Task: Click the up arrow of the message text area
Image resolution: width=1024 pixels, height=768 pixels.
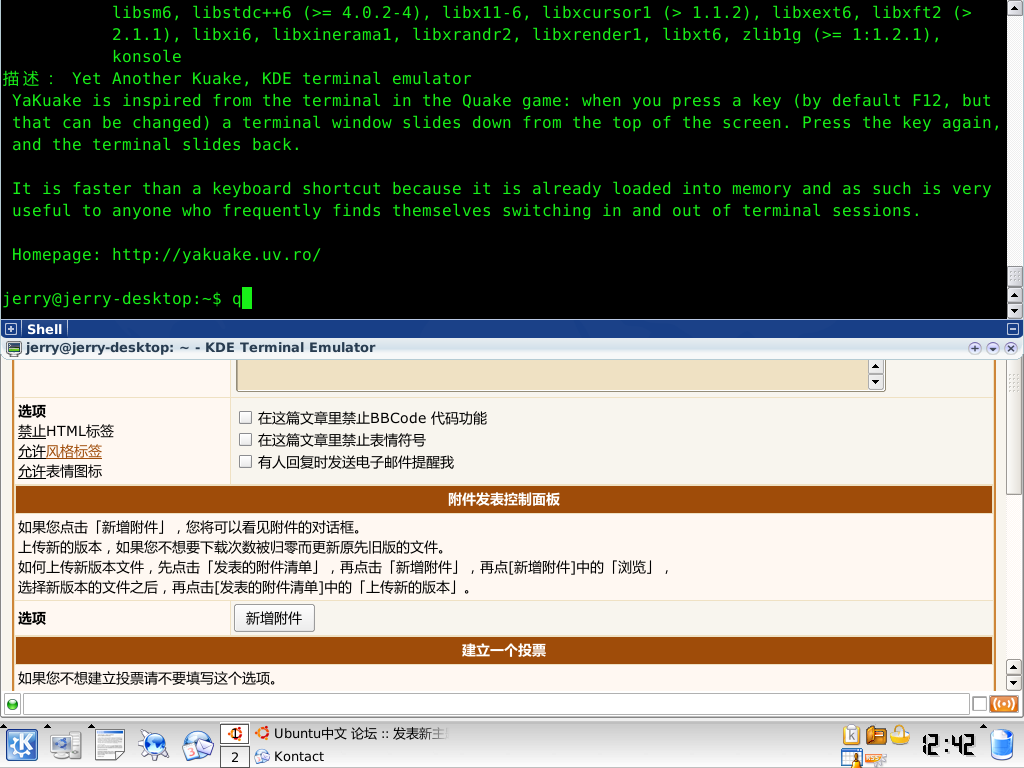Action: [x=876, y=366]
